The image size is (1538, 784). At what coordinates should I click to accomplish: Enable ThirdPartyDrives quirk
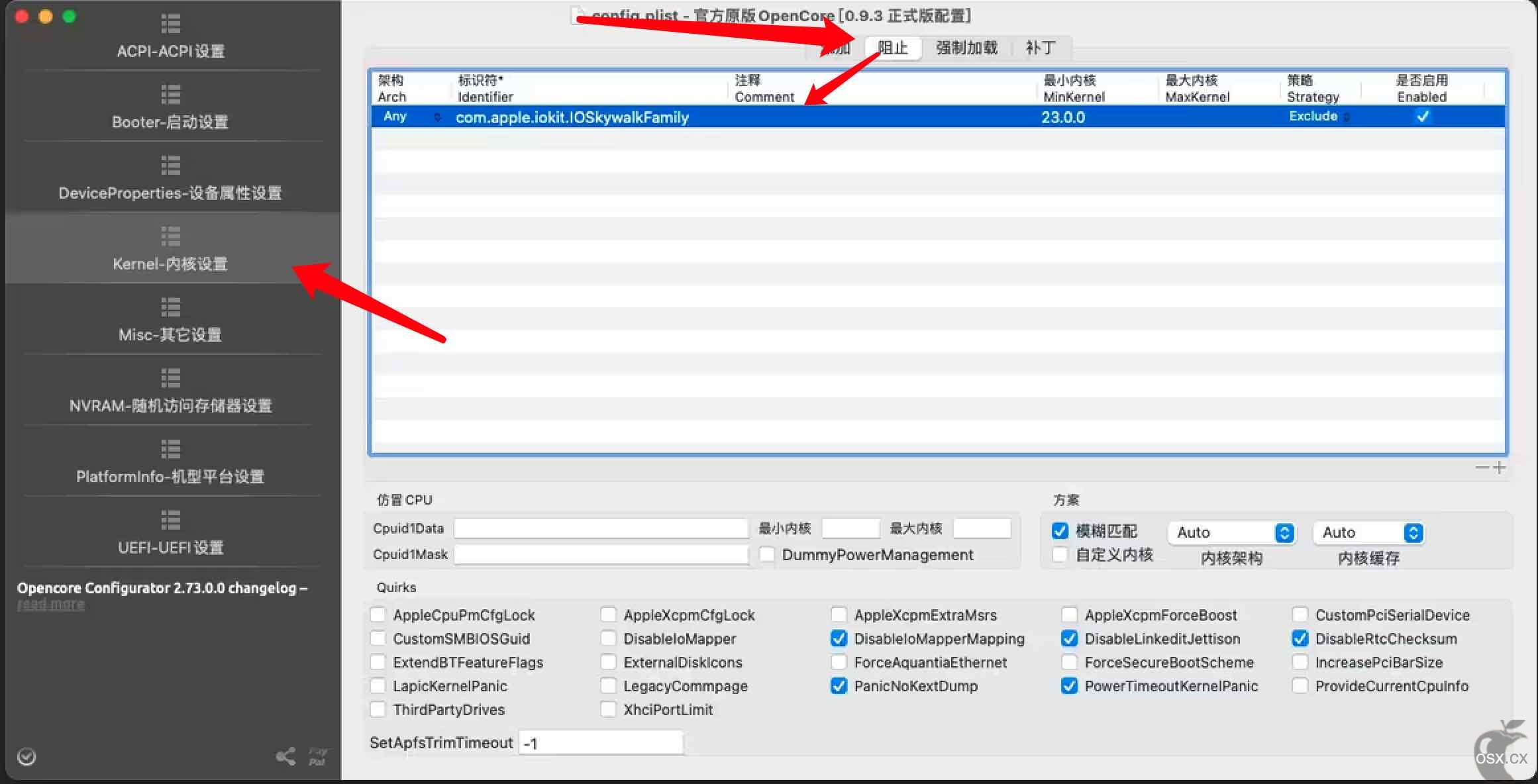click(378, 709)
